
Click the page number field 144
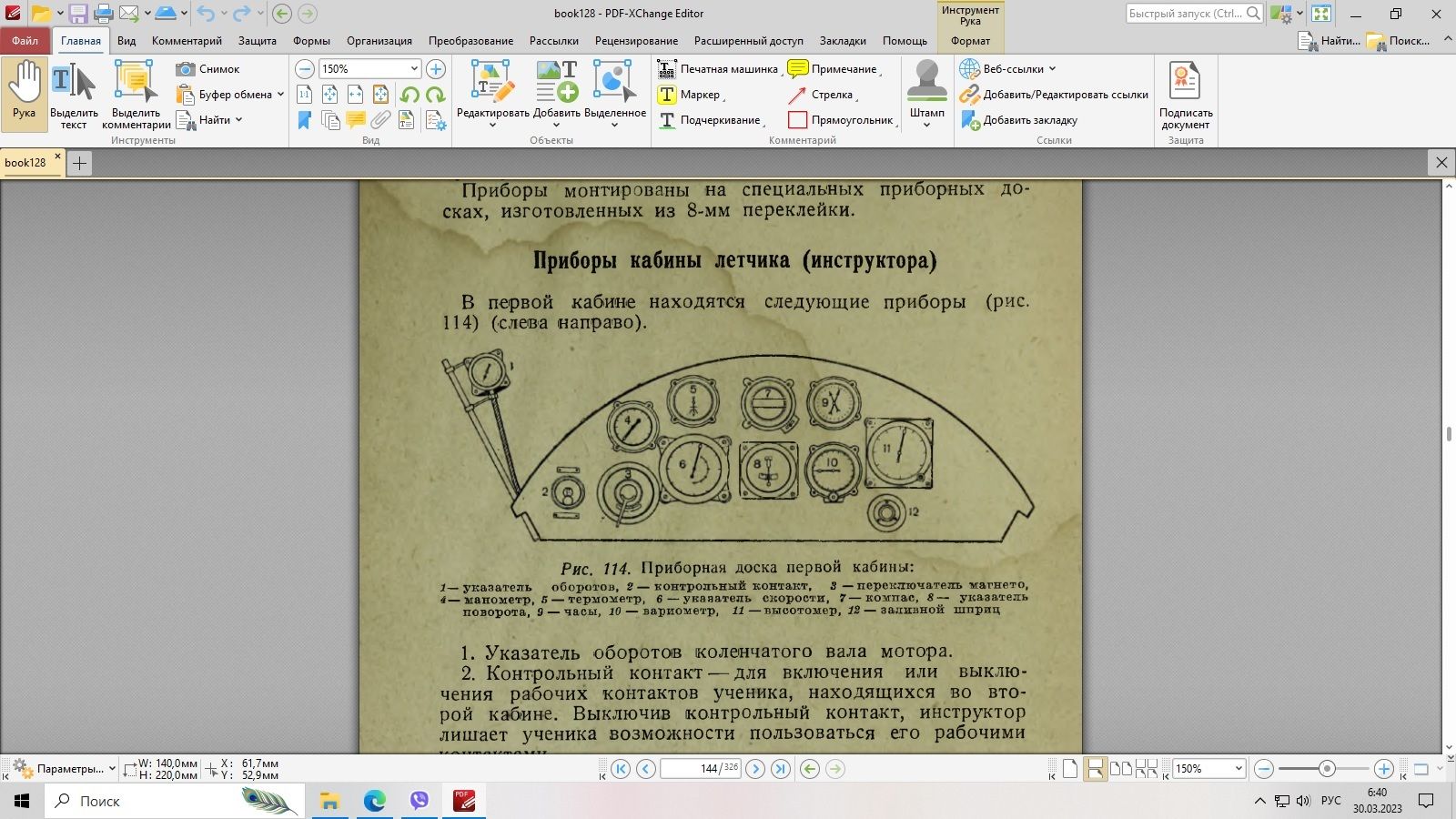pos(700,769)
